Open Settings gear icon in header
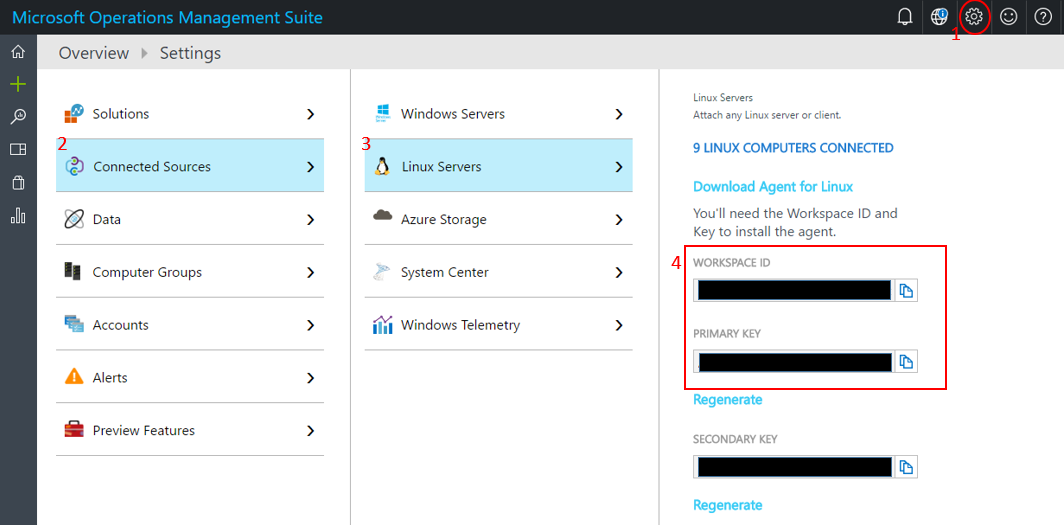 974,18
